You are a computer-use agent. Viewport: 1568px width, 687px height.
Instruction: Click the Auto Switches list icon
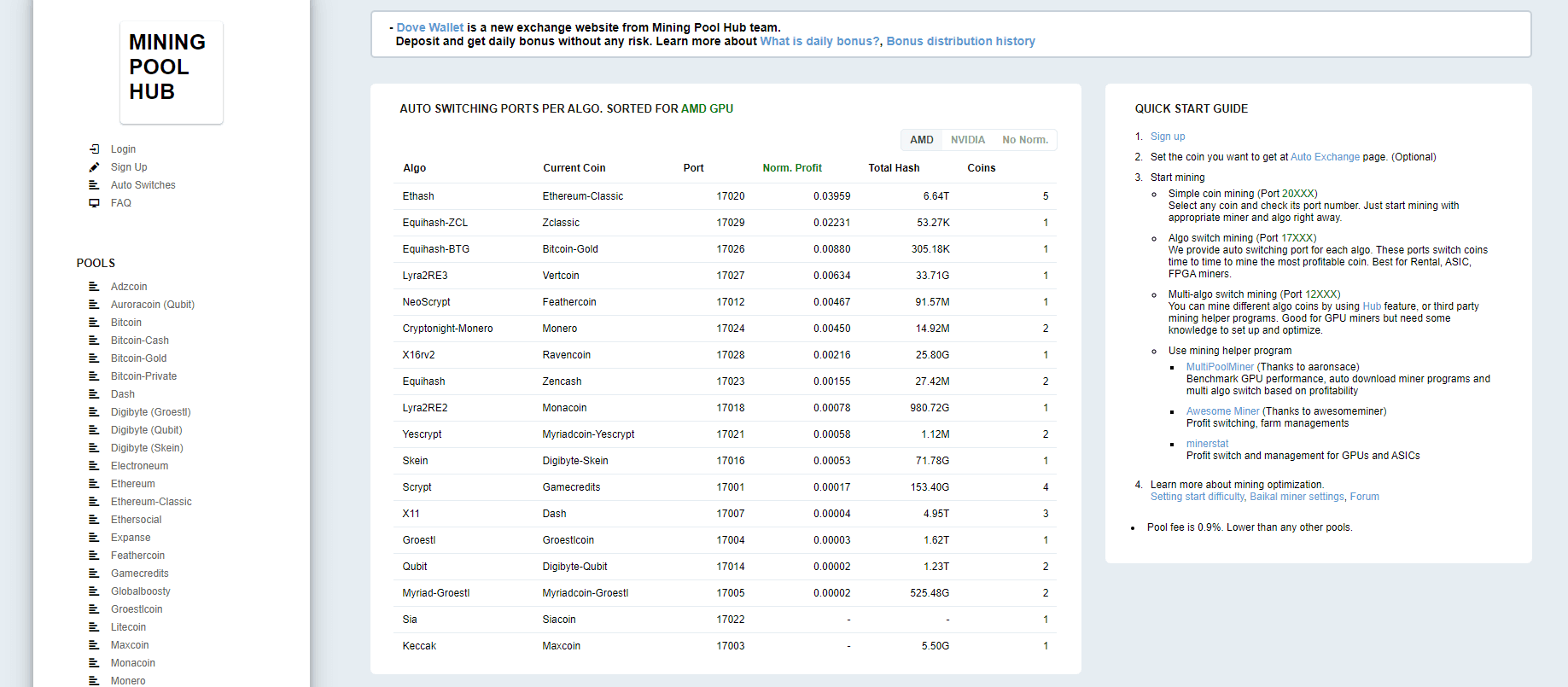94,185
